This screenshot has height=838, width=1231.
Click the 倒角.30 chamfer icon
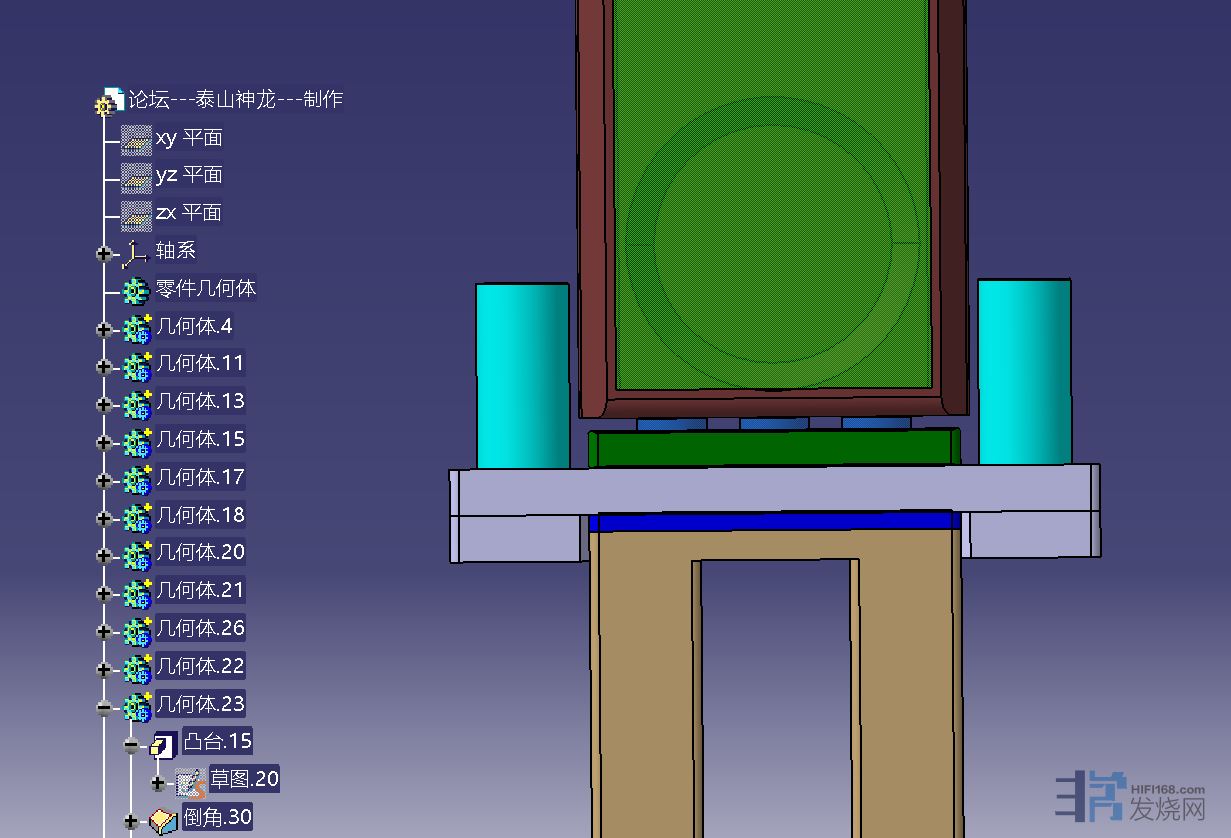(163, 820)
